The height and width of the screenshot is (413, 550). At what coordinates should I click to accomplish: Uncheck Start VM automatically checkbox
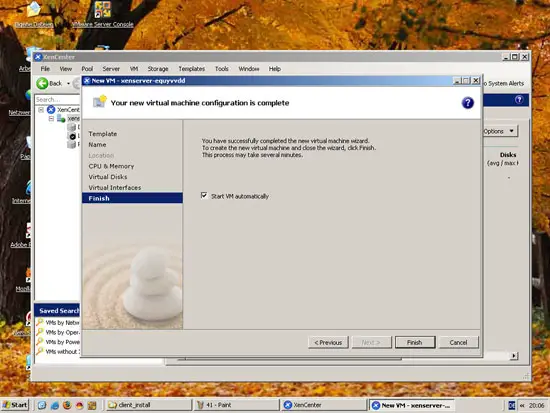204,195
